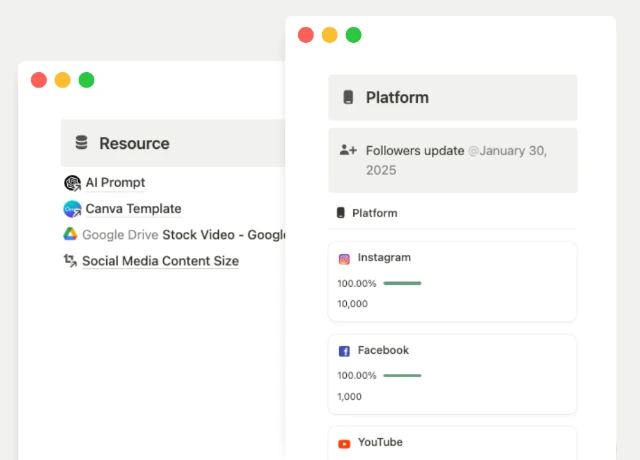Click the Resource database stack icon
This screenshot has height=460, width=640.
[81, 143]
